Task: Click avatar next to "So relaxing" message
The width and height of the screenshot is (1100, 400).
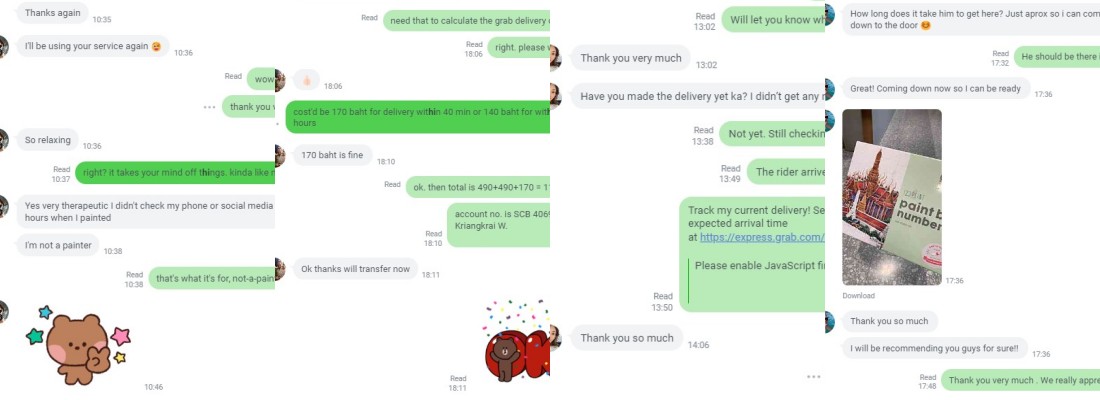Action: [x=4, y=140]
